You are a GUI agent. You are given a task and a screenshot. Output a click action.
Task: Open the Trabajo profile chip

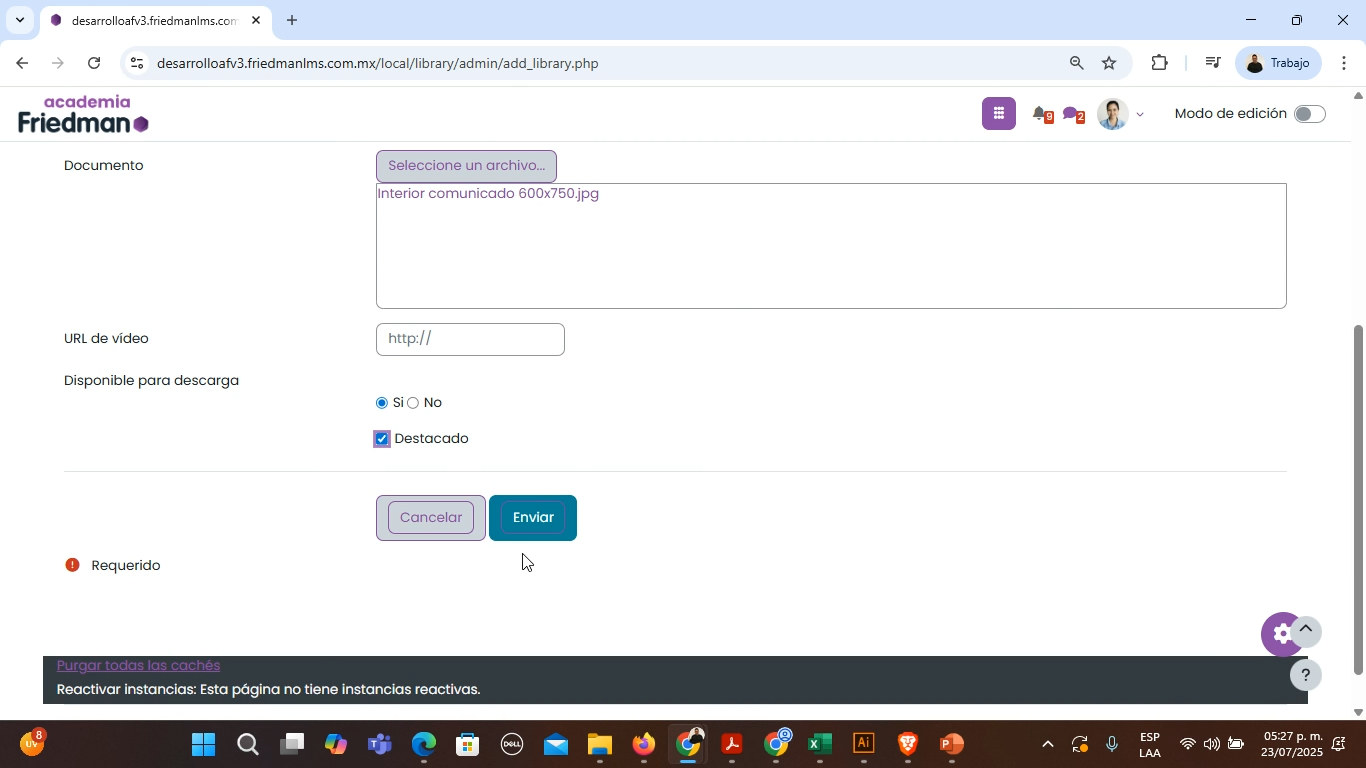click(1278, 63)
